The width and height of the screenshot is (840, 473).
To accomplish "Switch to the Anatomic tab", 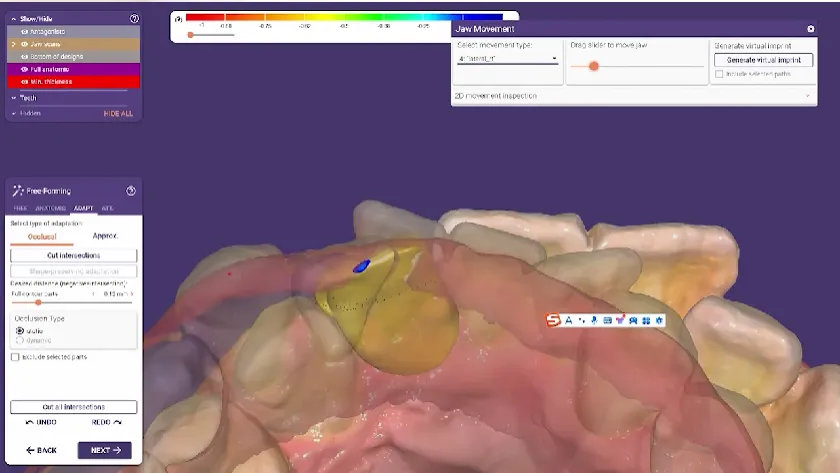I will click(49, 208).
